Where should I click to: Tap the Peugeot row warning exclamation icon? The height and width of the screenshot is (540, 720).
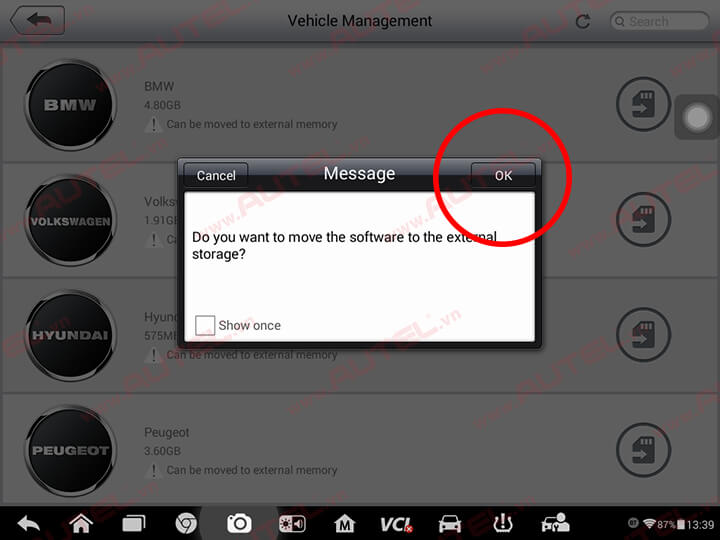pyautogui.click(x=153, y=470)
